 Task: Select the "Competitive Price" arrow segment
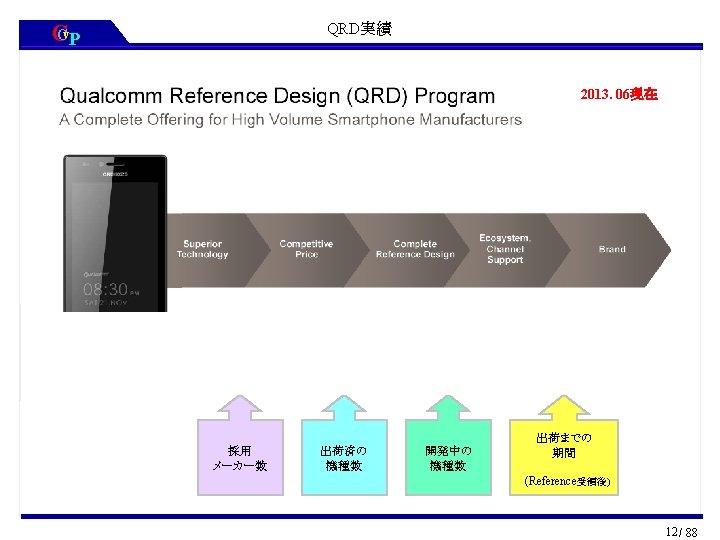click(307, 250)
